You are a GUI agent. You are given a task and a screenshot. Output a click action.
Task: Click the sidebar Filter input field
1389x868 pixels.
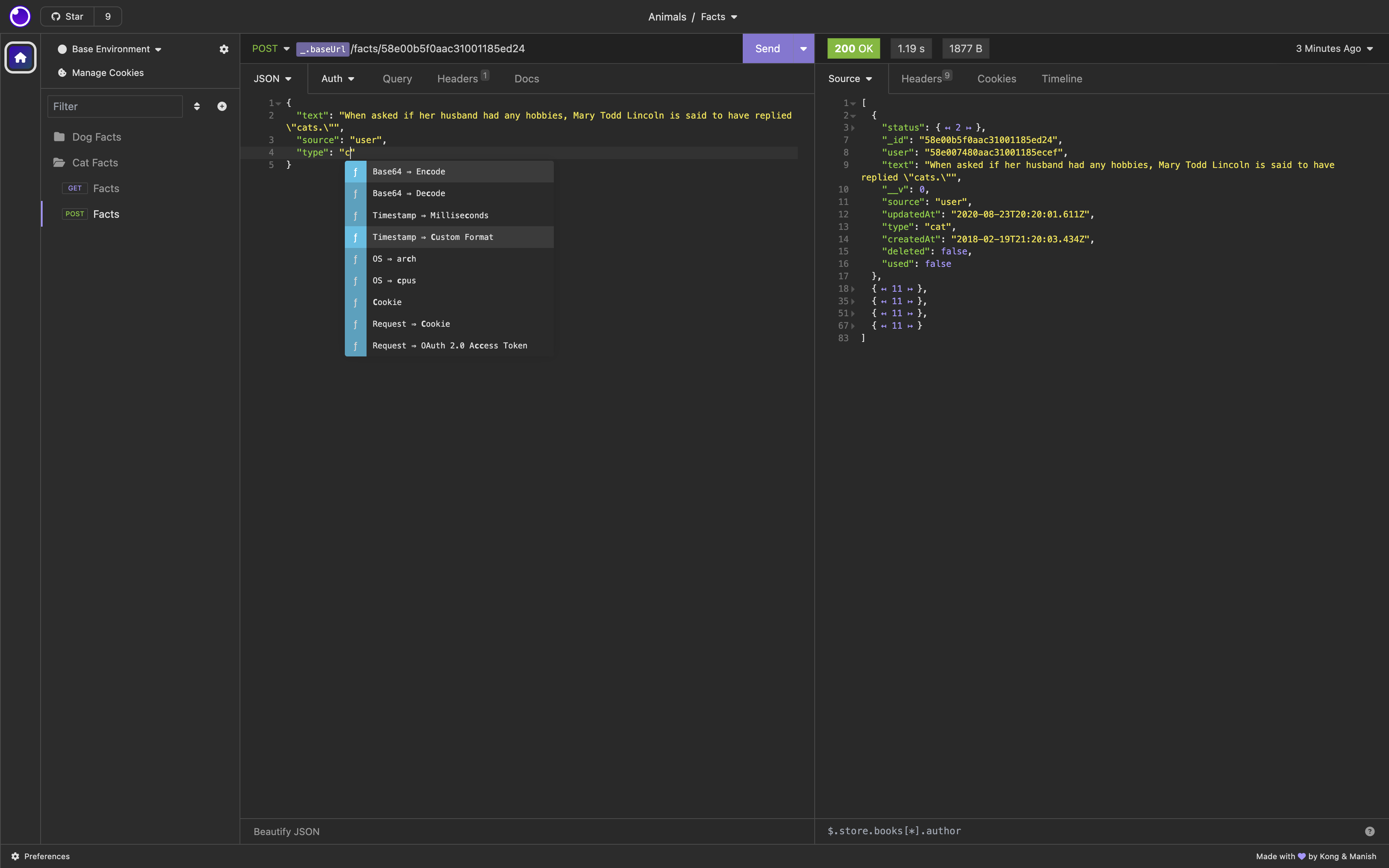(115, 106)
